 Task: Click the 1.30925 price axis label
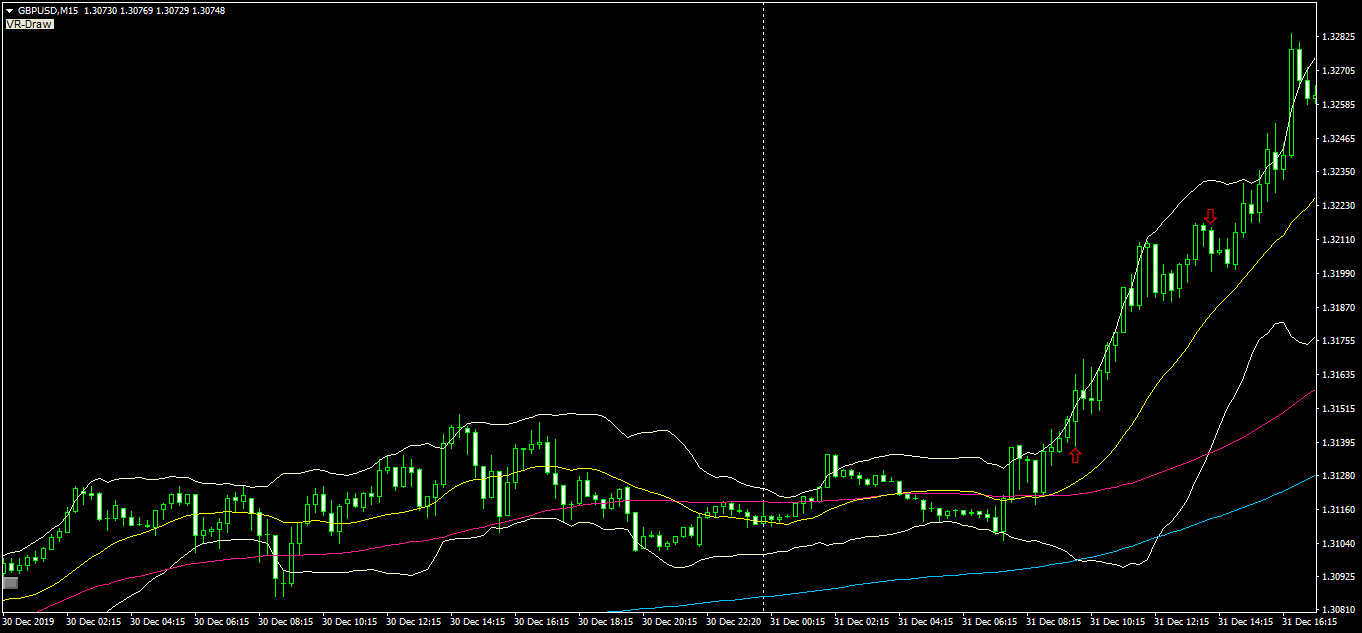click(1338, 577)
